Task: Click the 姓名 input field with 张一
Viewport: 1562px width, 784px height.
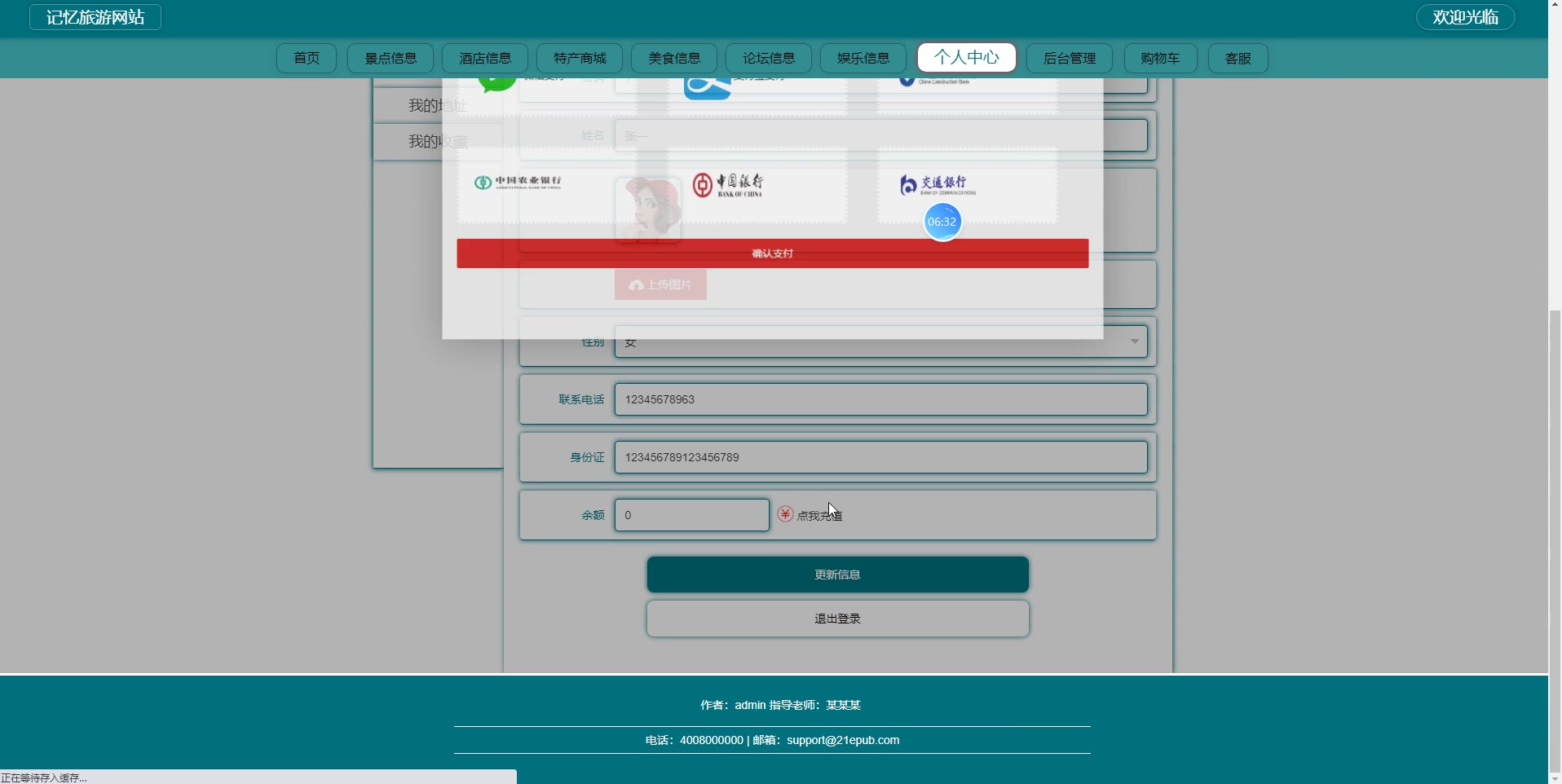Action: coord(880,135)
